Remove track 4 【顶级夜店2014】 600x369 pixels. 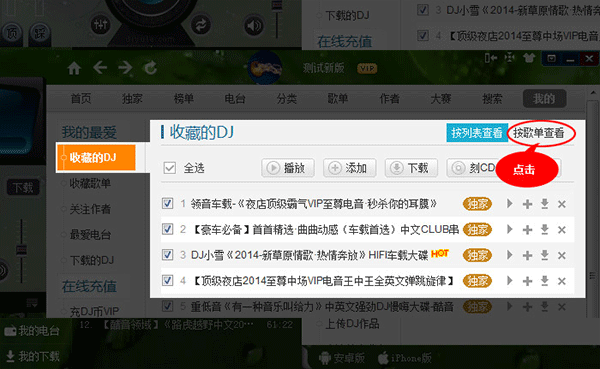562,281
